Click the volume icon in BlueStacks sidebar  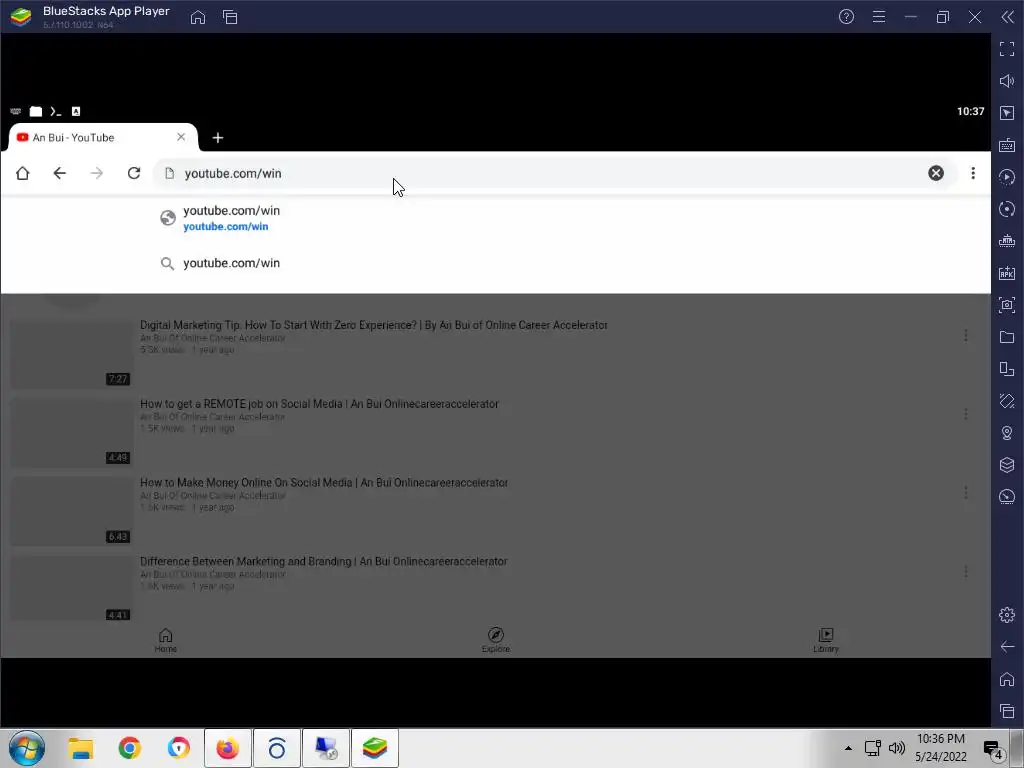click(1007, 81)
